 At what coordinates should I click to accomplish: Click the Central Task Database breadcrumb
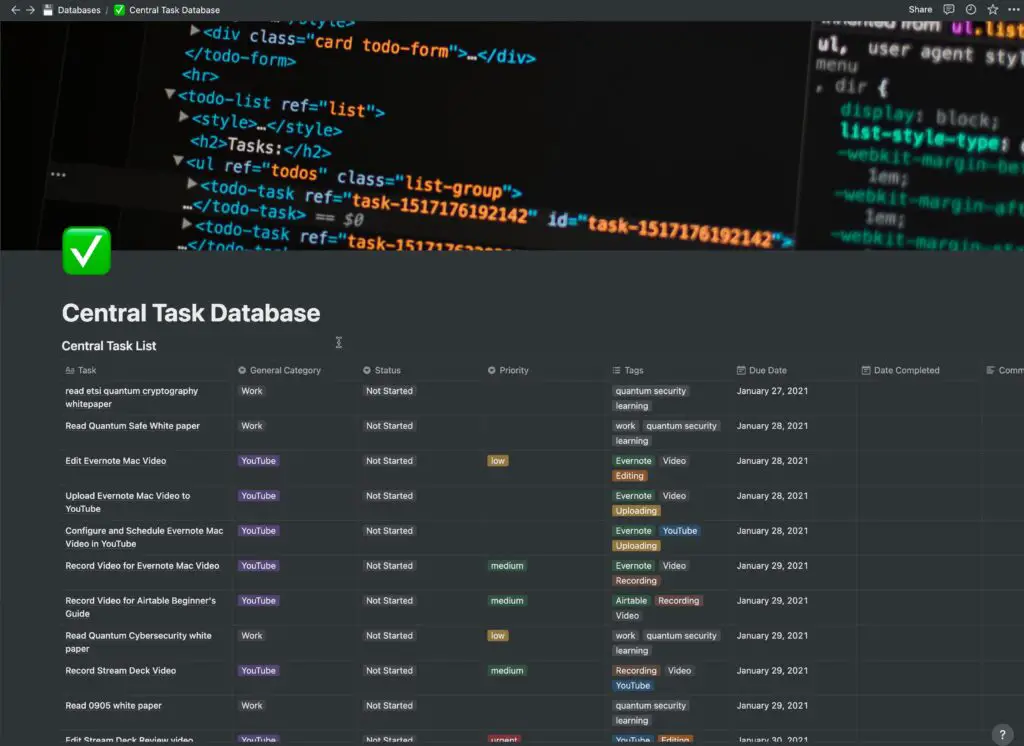click(x=167, y=10)
